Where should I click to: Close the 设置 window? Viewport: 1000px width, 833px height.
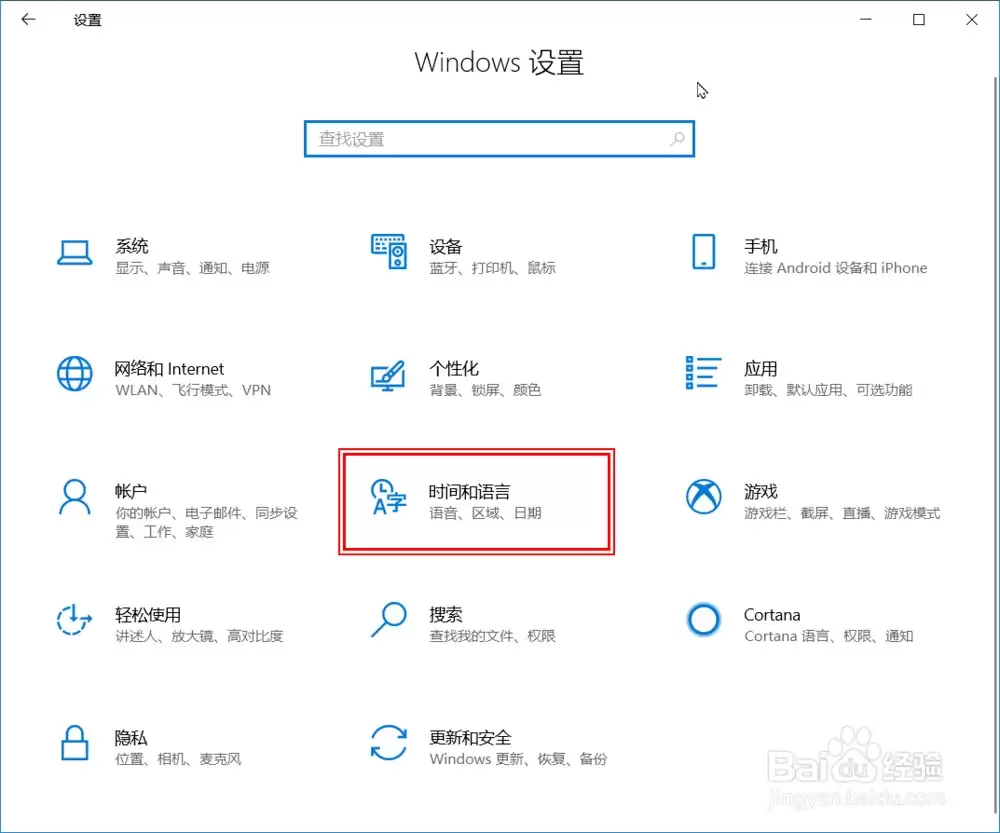click(x=971, y=20)
